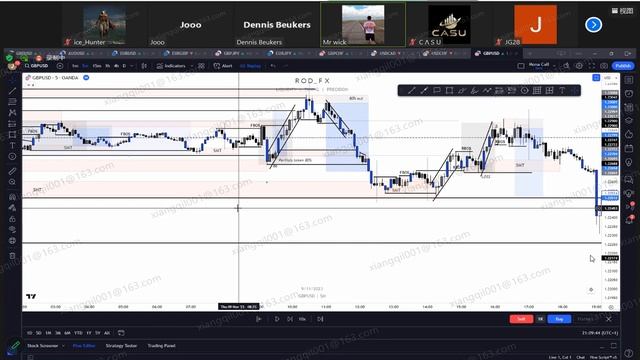The width and height of the screenshot is (640, 360).
Task: Pick the callout tool in floating favorites toolbar
Action: click(436, 91)
